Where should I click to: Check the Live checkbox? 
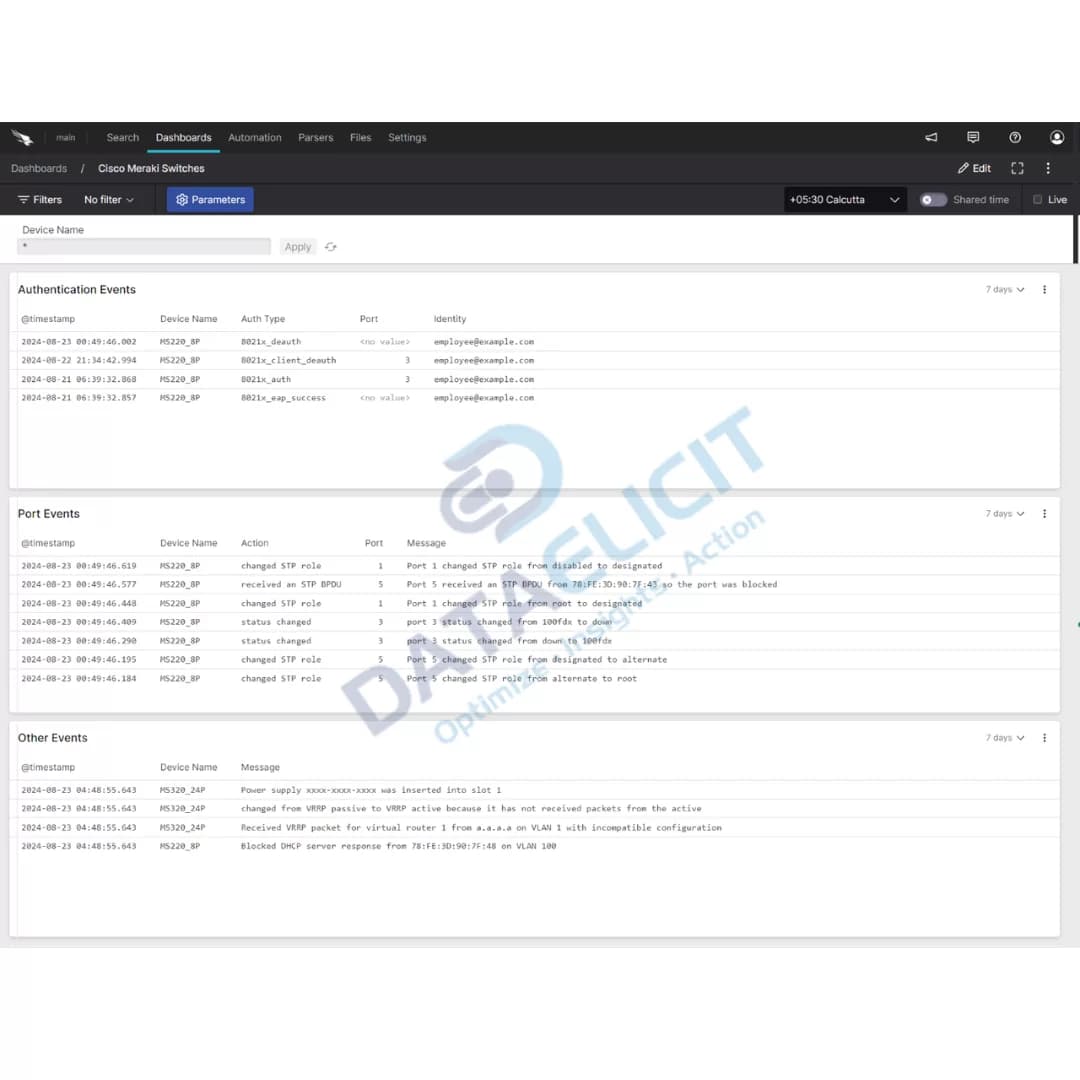tap(1039, 199)
